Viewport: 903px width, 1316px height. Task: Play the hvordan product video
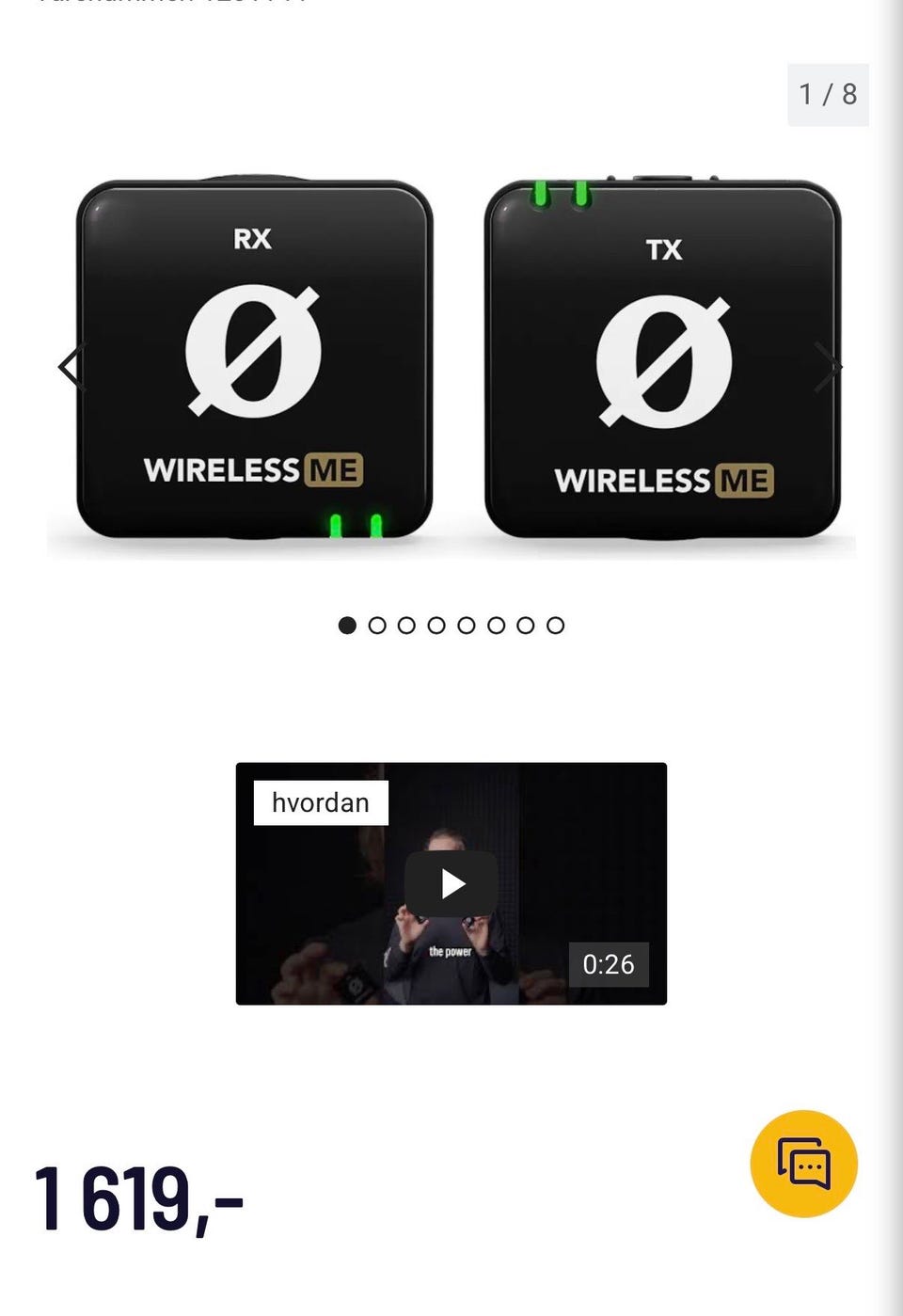pos(451,883)
